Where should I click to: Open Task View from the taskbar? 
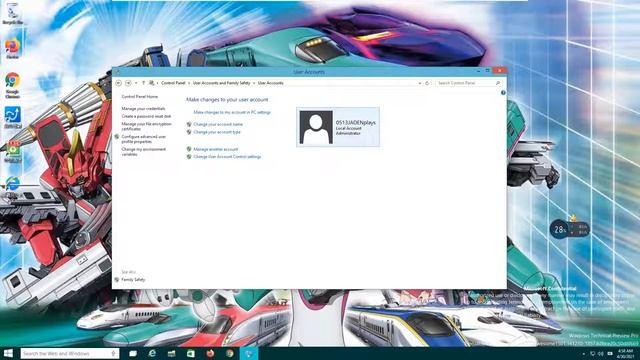[x=133, y=353]
